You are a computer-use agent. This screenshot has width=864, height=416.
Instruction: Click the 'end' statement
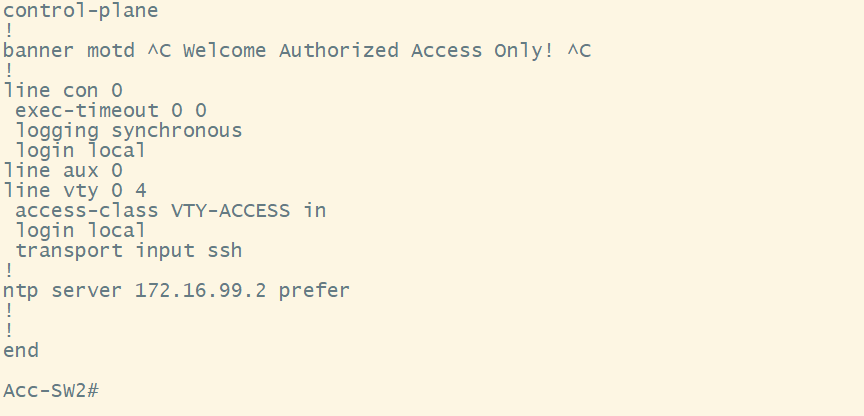(x=21, y=351)
